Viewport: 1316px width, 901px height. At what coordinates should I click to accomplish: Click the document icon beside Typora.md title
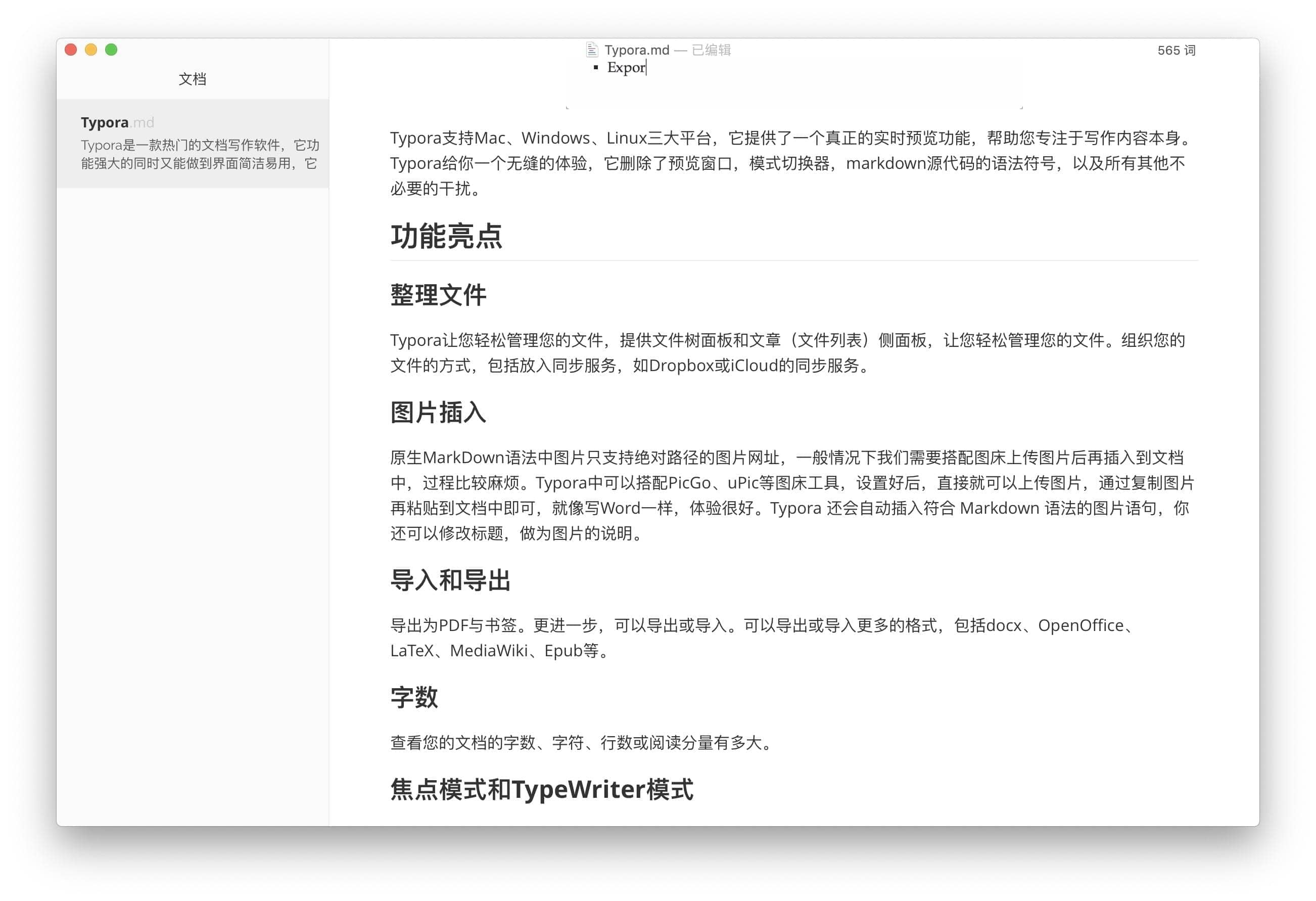pyautogui.click(x=592, y=50)
